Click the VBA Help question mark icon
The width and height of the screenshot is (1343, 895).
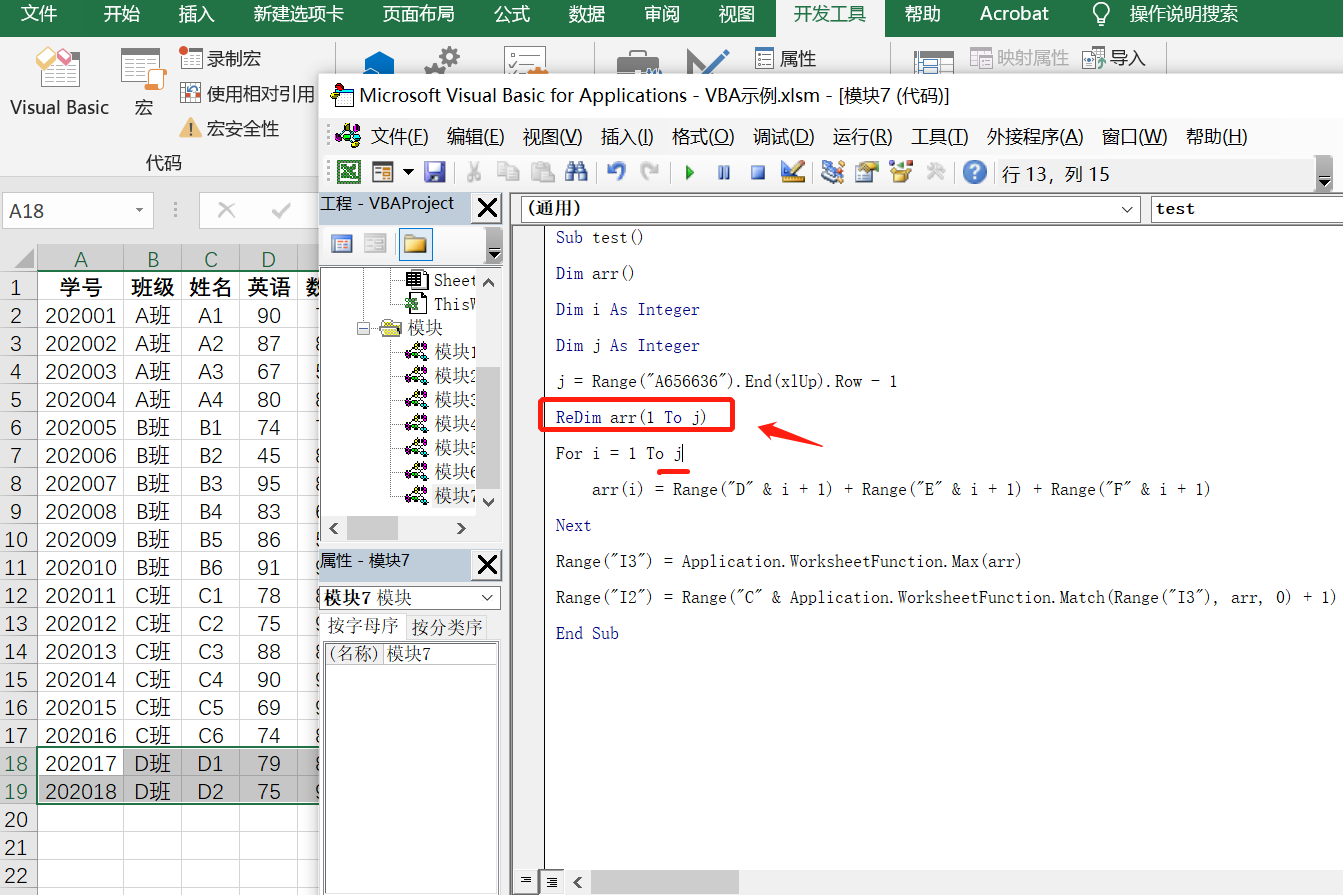(x=975, y=172)
